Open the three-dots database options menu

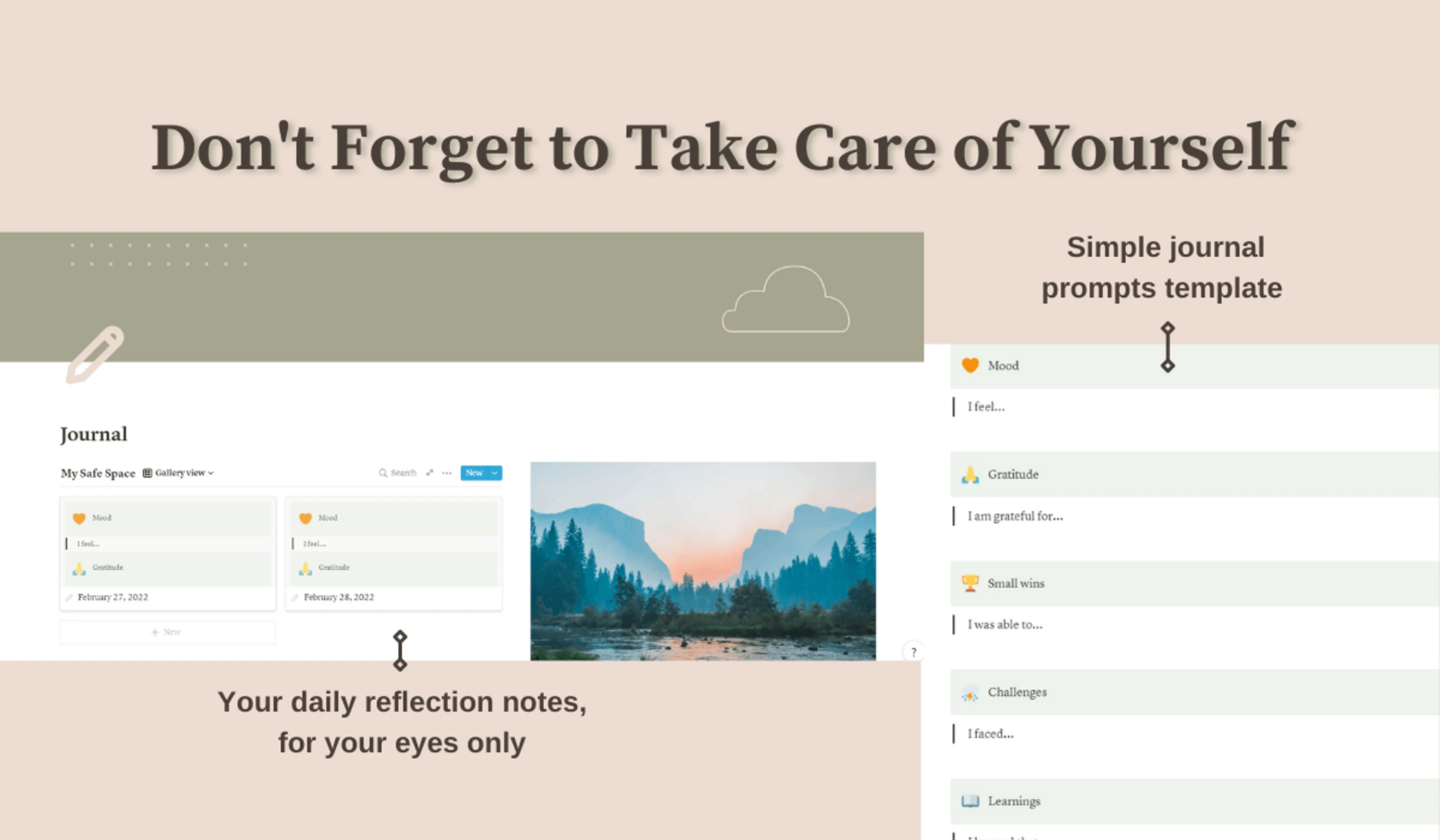click(x=447, y=473)
